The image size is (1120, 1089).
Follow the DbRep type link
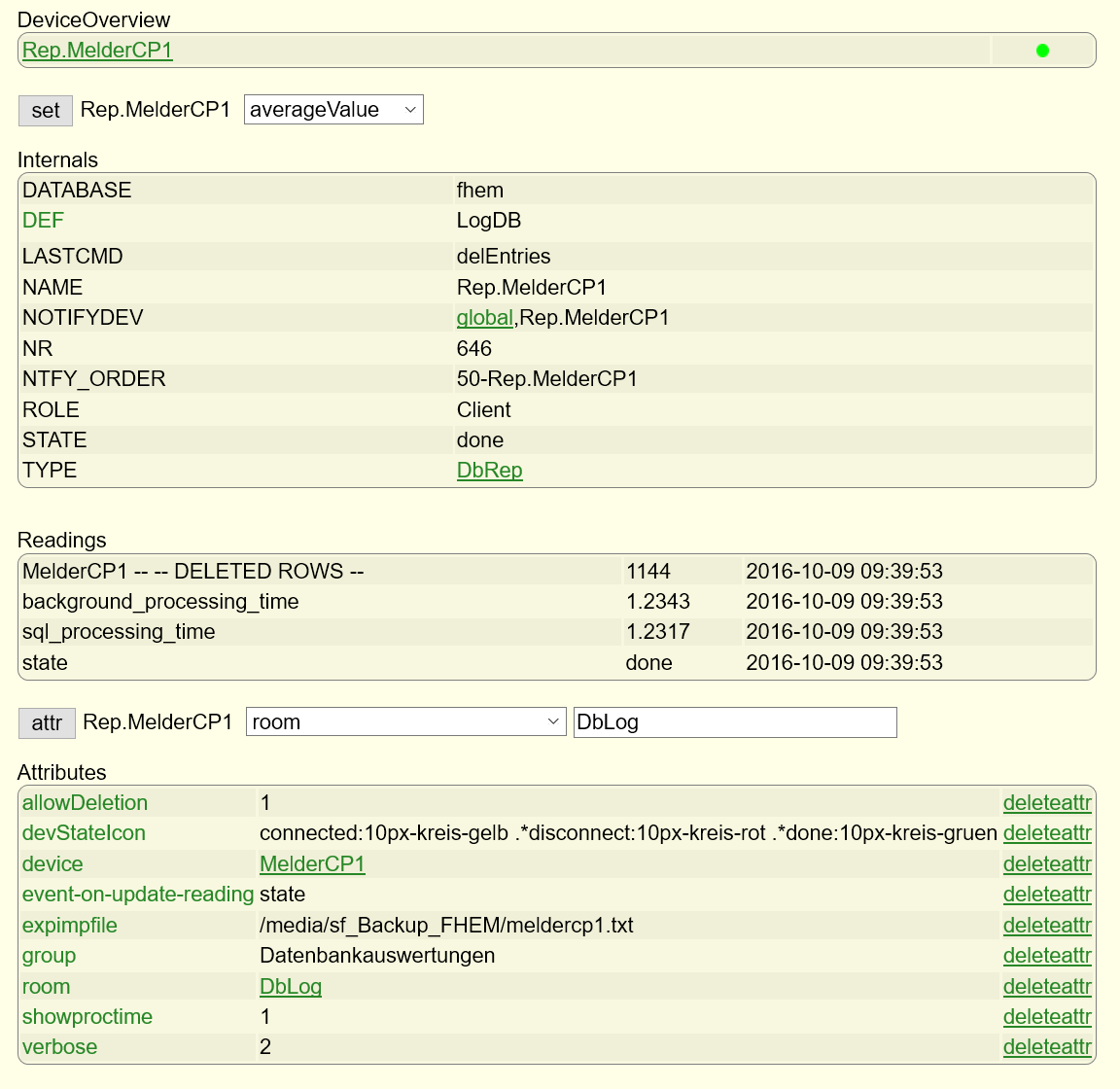point(489,471)
